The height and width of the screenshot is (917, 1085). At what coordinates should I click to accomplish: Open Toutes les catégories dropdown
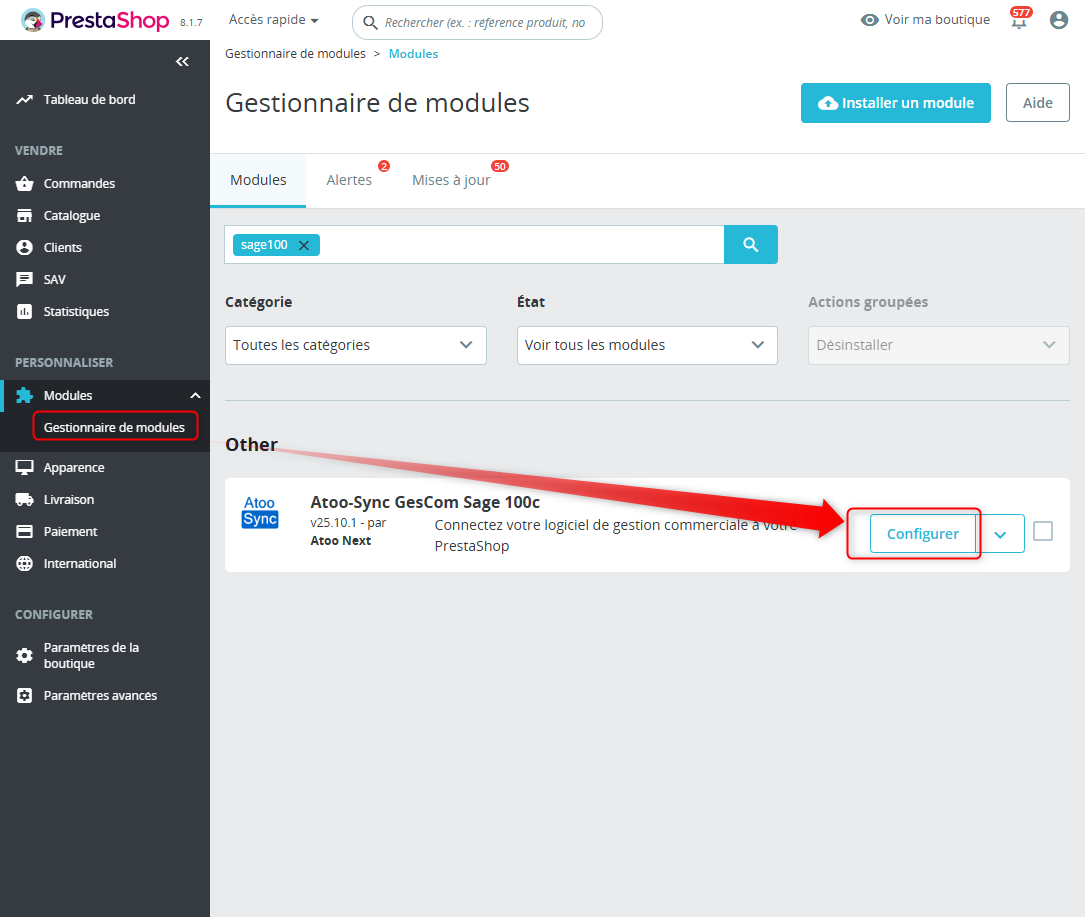point(356,345)
